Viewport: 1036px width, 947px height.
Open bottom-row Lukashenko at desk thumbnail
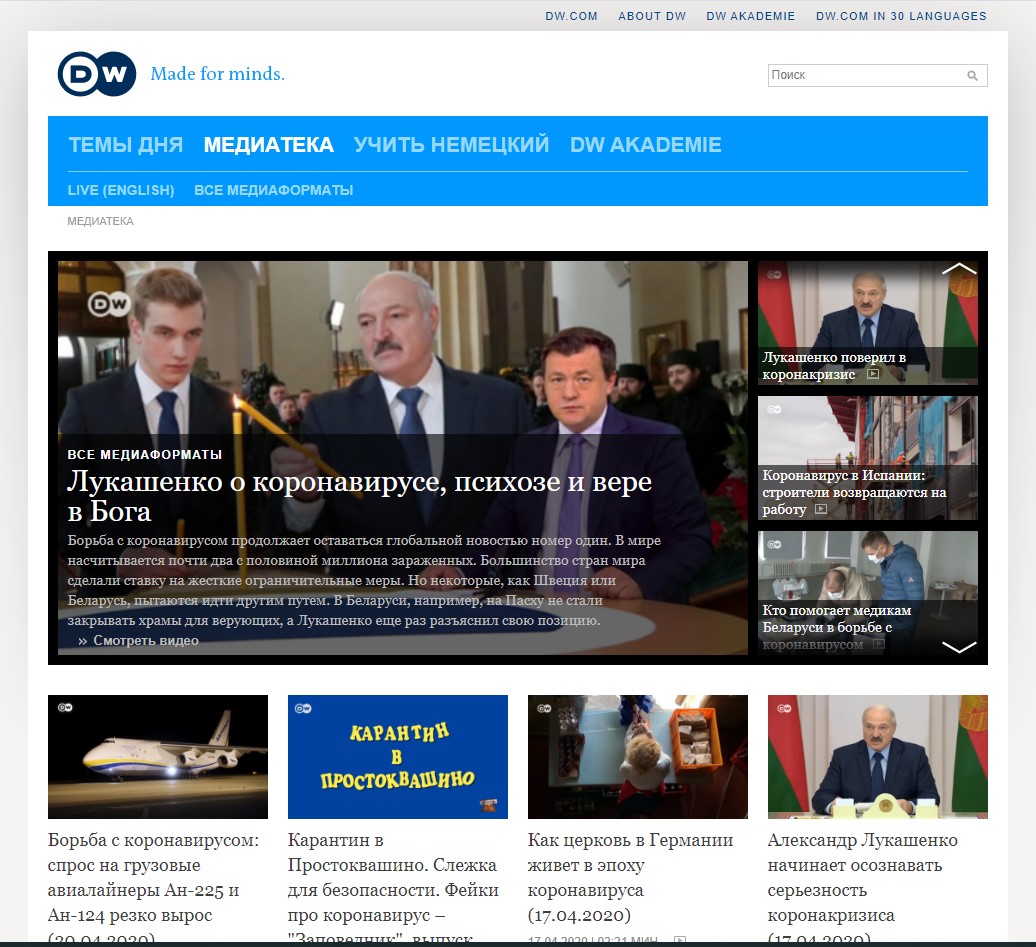click(877, 757)
